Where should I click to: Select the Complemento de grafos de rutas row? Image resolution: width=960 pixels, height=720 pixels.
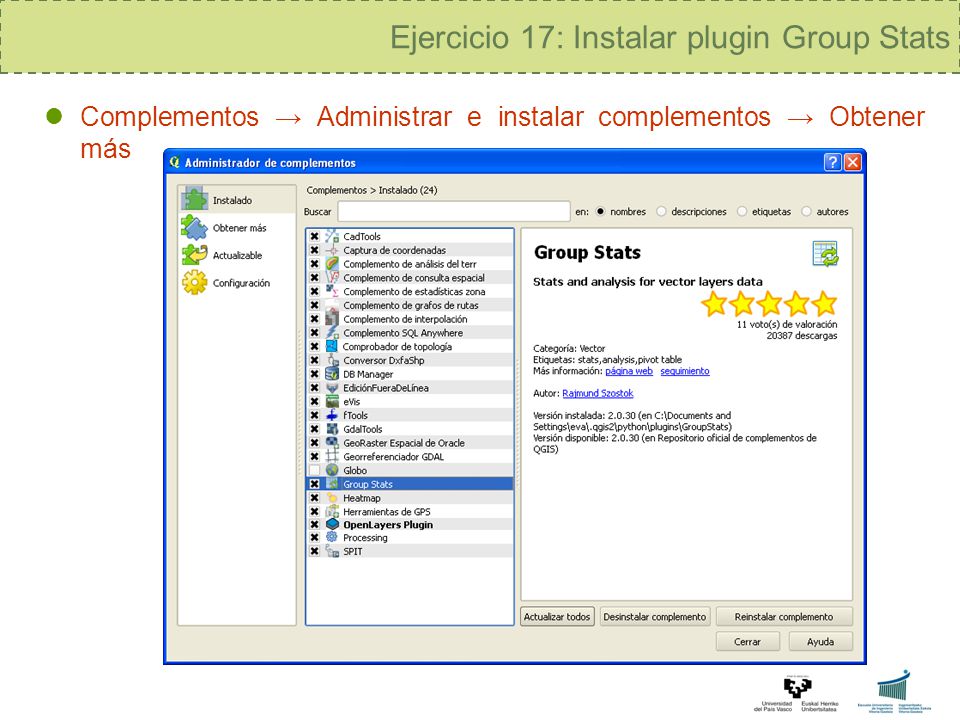(410, 306)
